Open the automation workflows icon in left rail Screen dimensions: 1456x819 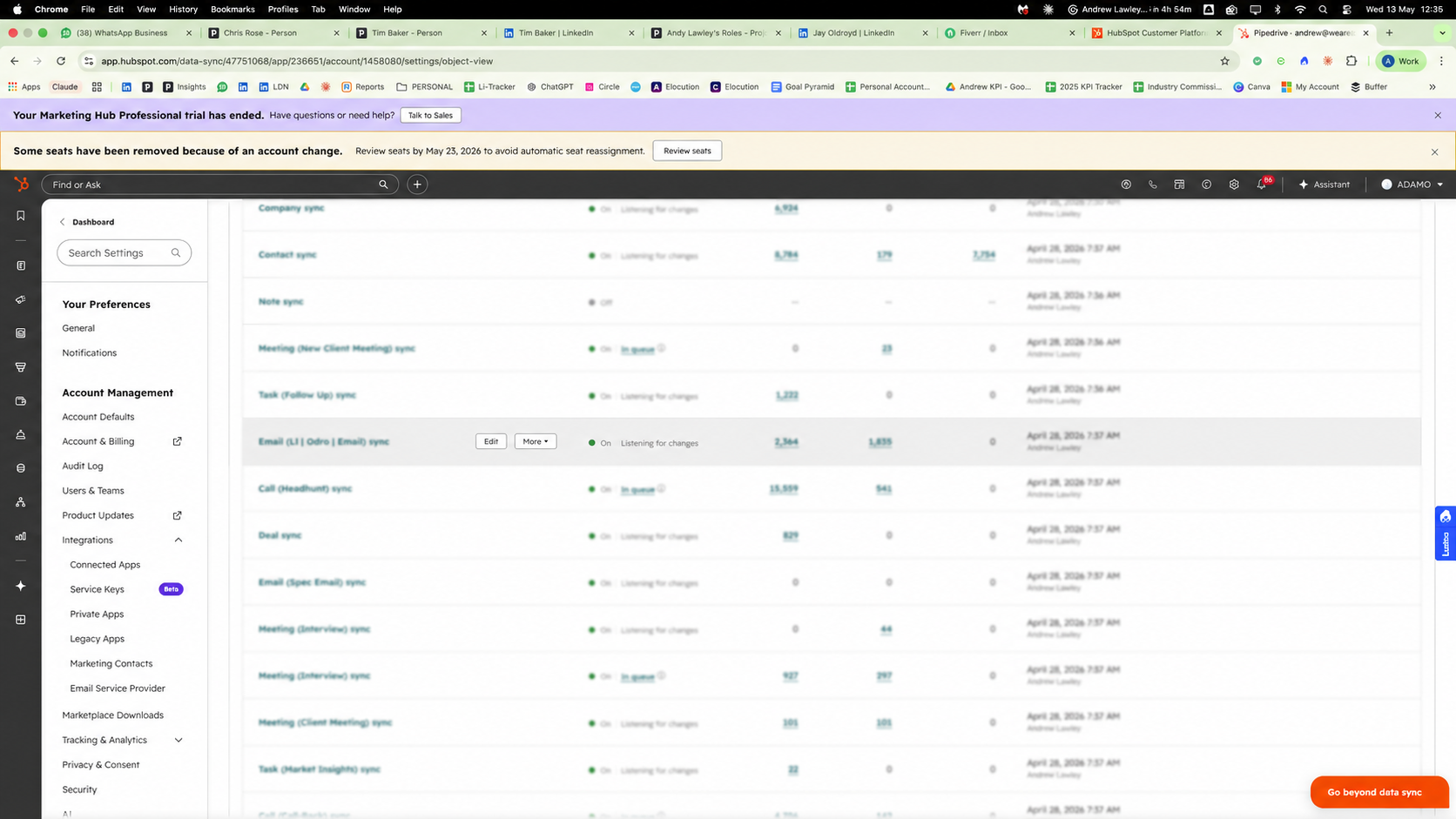click(x=21, y=502)
